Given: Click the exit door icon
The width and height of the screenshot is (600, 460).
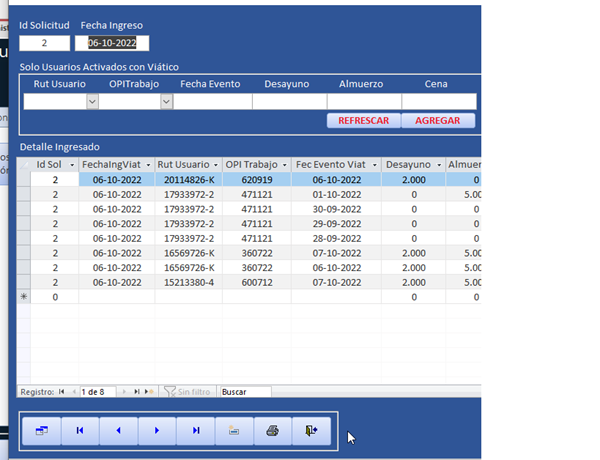Looking at the screenshot, I should pos(311,430).
